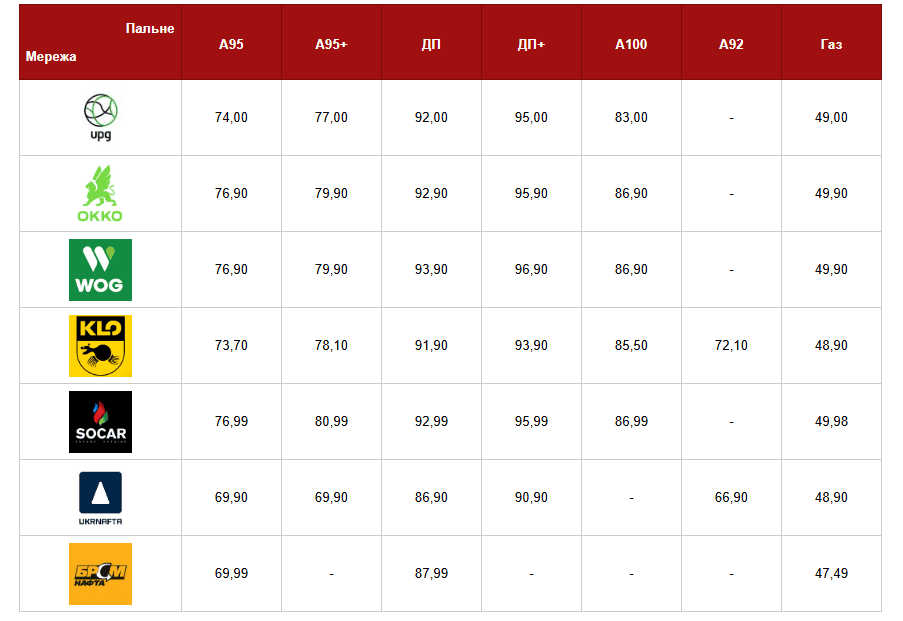The width and height of the screenshot is (903, 621).
Task: Select BRSM gas price 47,49
Action: coord(831,574)
